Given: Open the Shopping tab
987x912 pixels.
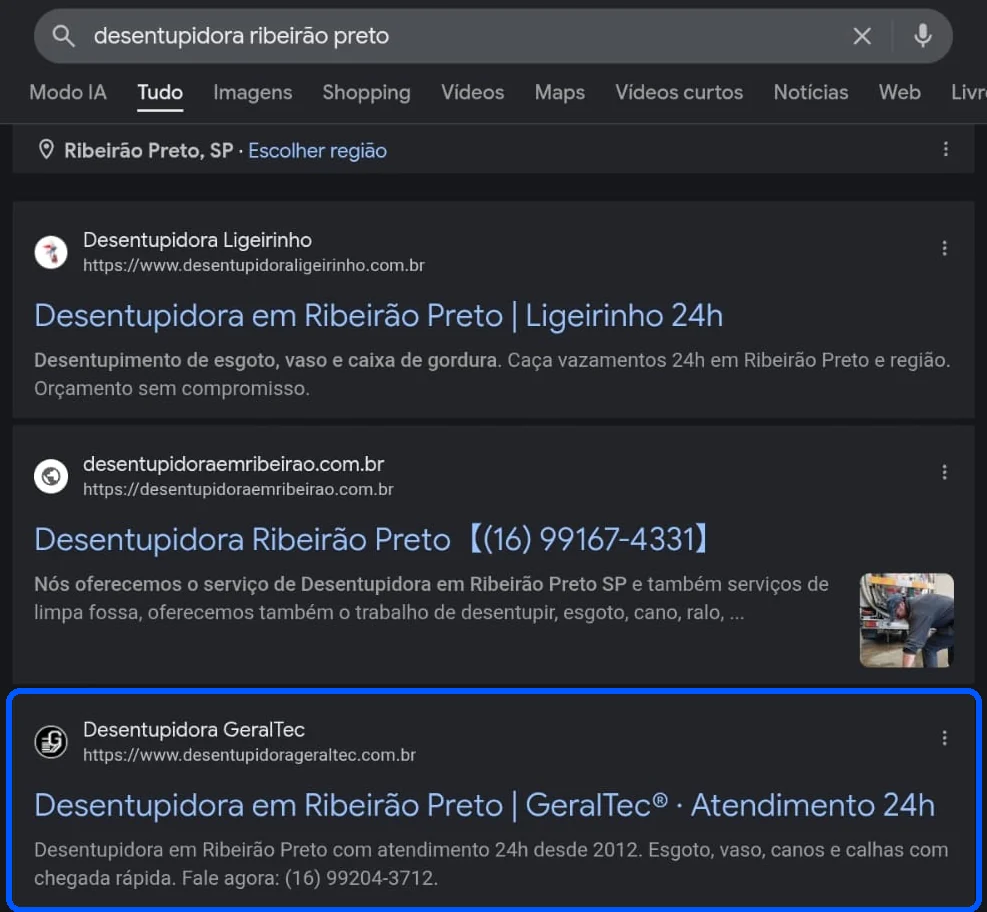Looking at the screenshot, I should pos(366,93).
